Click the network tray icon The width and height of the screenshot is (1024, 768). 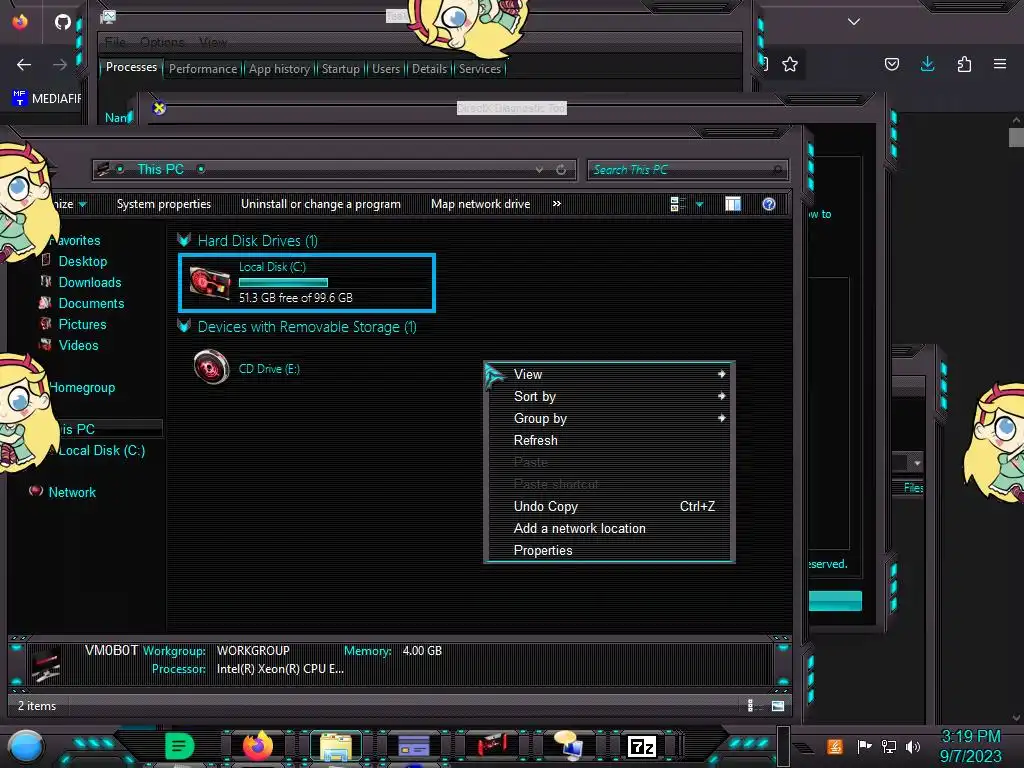pyautogui.click(x=889, y=746)
